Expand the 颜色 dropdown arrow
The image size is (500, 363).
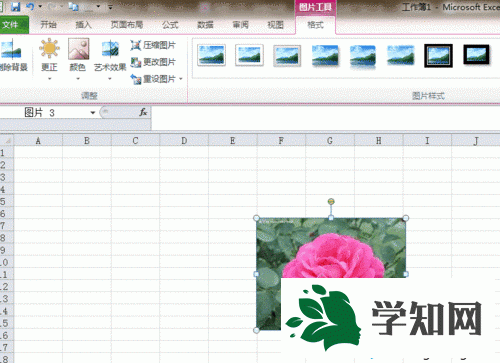(78, 79)
